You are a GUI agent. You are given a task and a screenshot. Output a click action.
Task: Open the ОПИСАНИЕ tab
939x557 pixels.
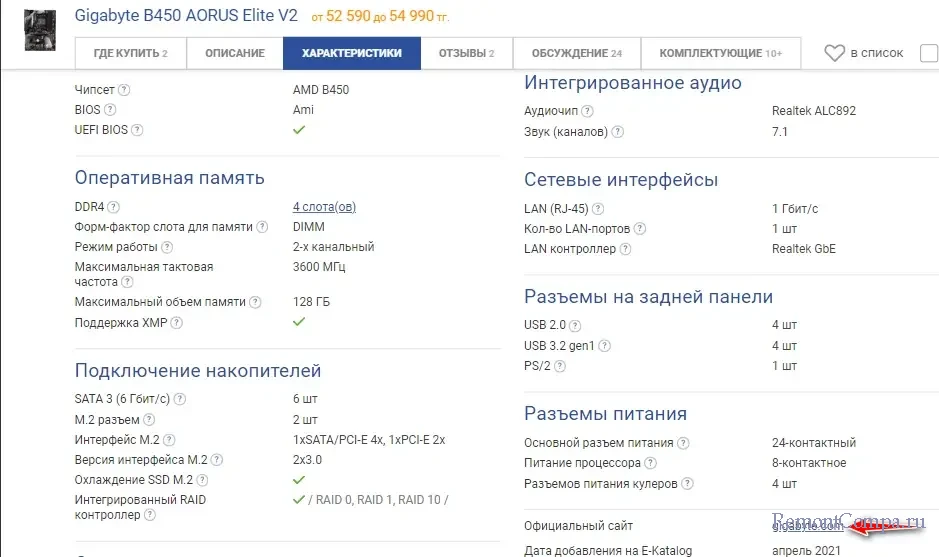[235, 53]
